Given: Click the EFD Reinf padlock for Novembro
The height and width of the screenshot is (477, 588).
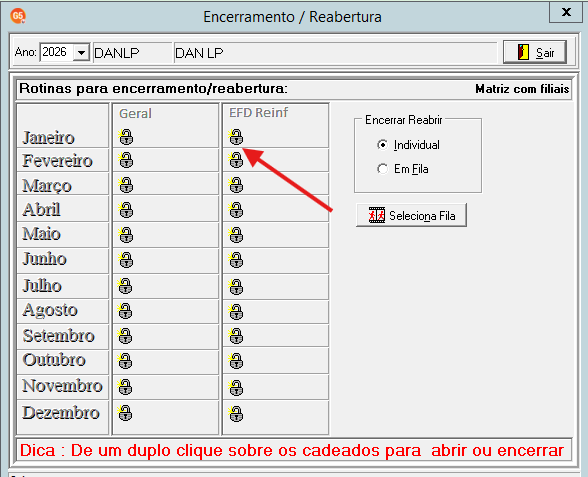Looking at the screenshot, I should (x=236, y=388).
